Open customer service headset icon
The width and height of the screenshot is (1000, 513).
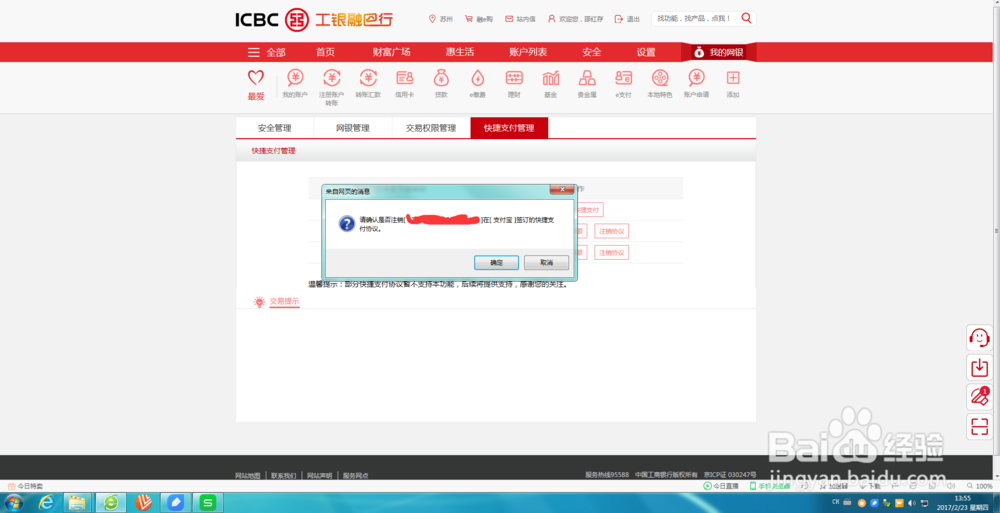coord(979,337)
